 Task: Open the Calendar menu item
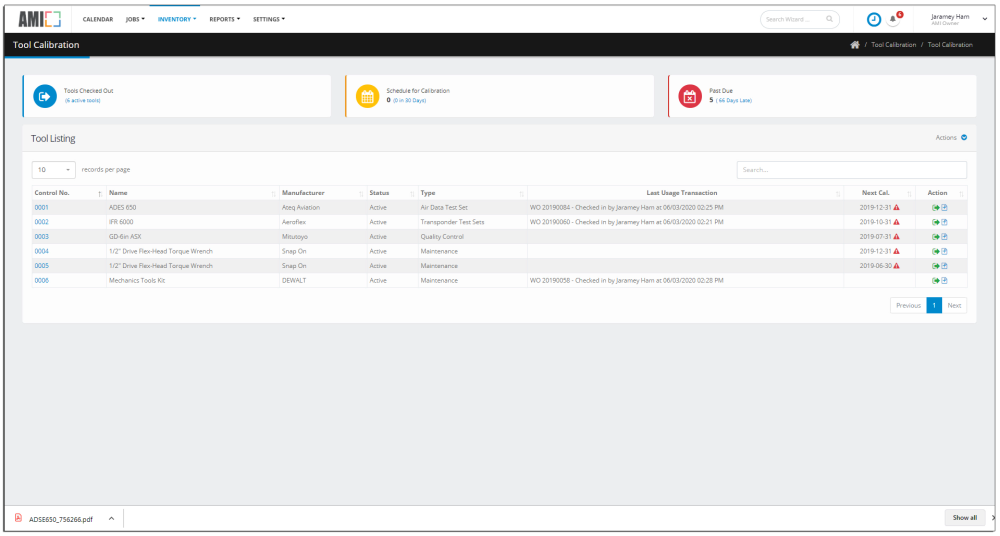[98, 19]
